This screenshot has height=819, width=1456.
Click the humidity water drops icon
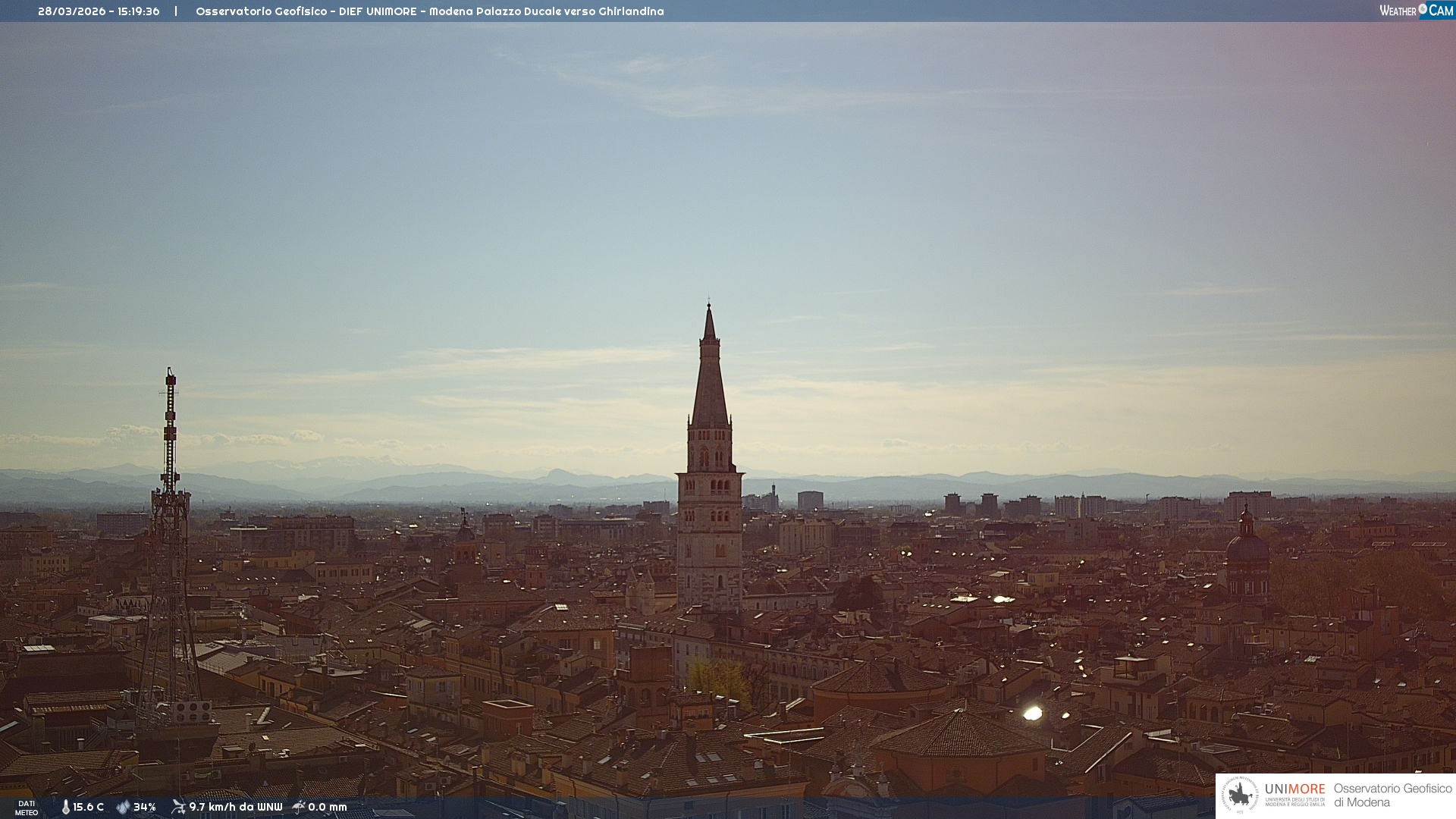pos(123,807)
